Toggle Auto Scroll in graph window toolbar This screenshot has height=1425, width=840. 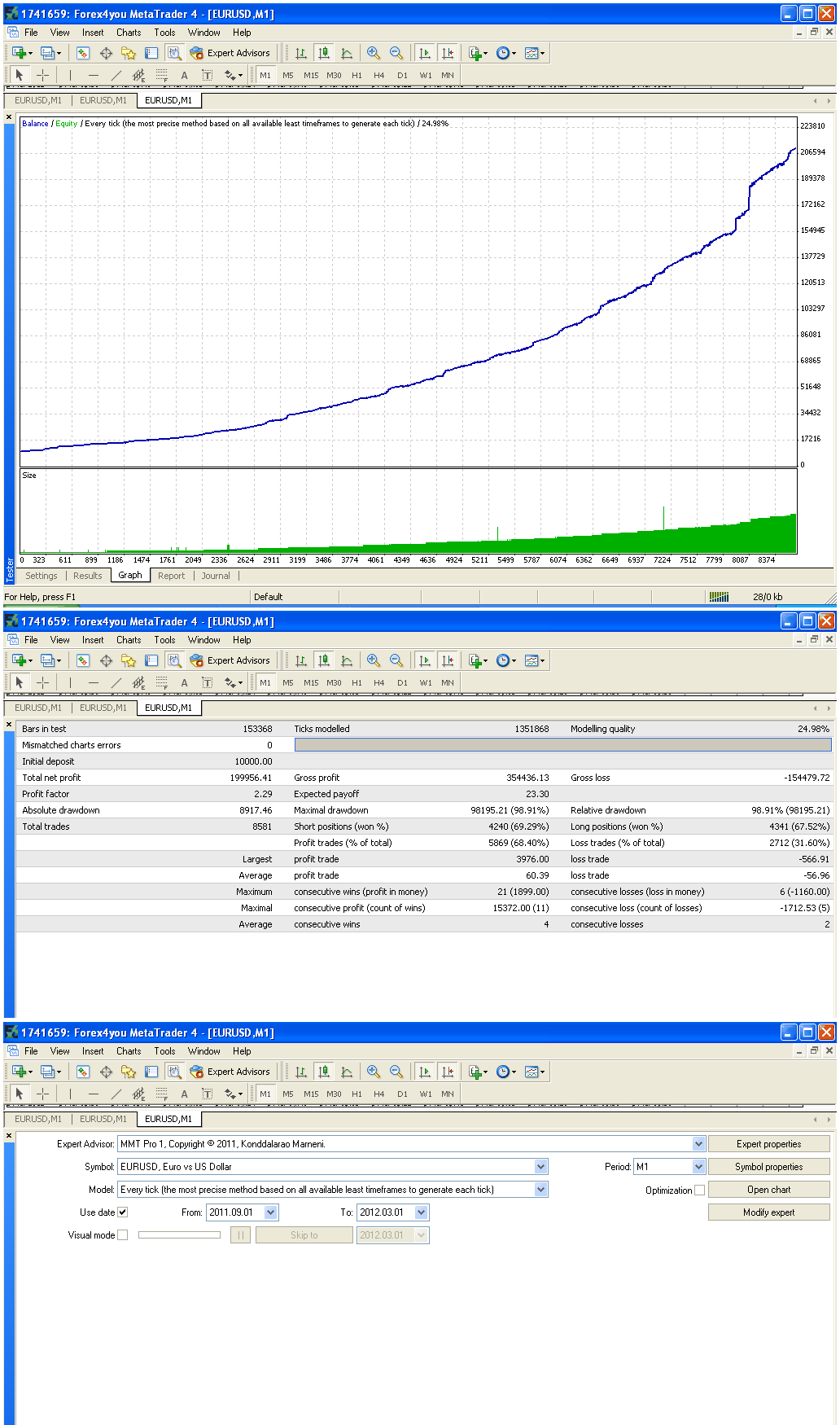pyautogui.click(x=425, y=53)
